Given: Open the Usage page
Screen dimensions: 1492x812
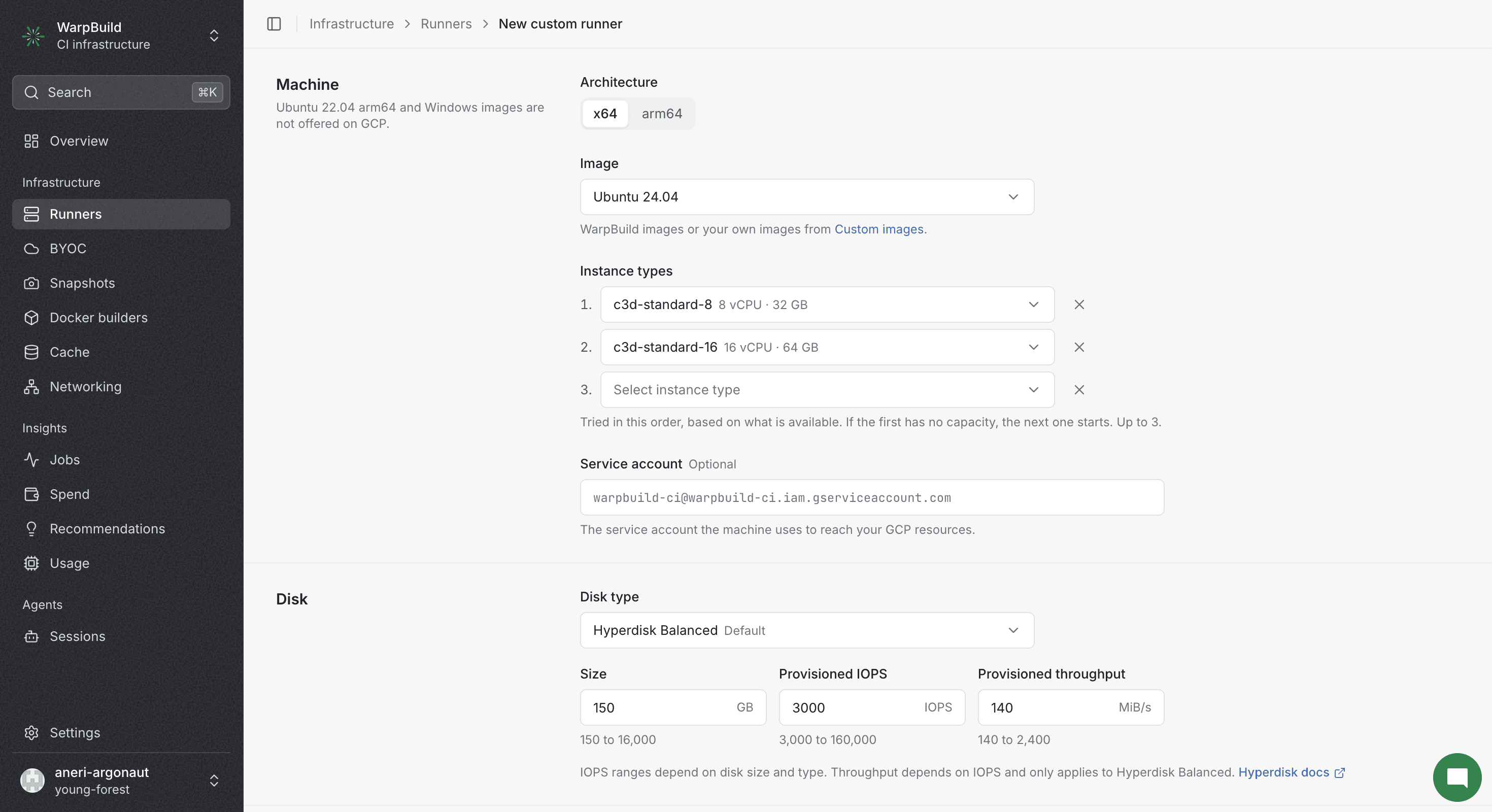Looking at the screenshot, I should (121, 563).
